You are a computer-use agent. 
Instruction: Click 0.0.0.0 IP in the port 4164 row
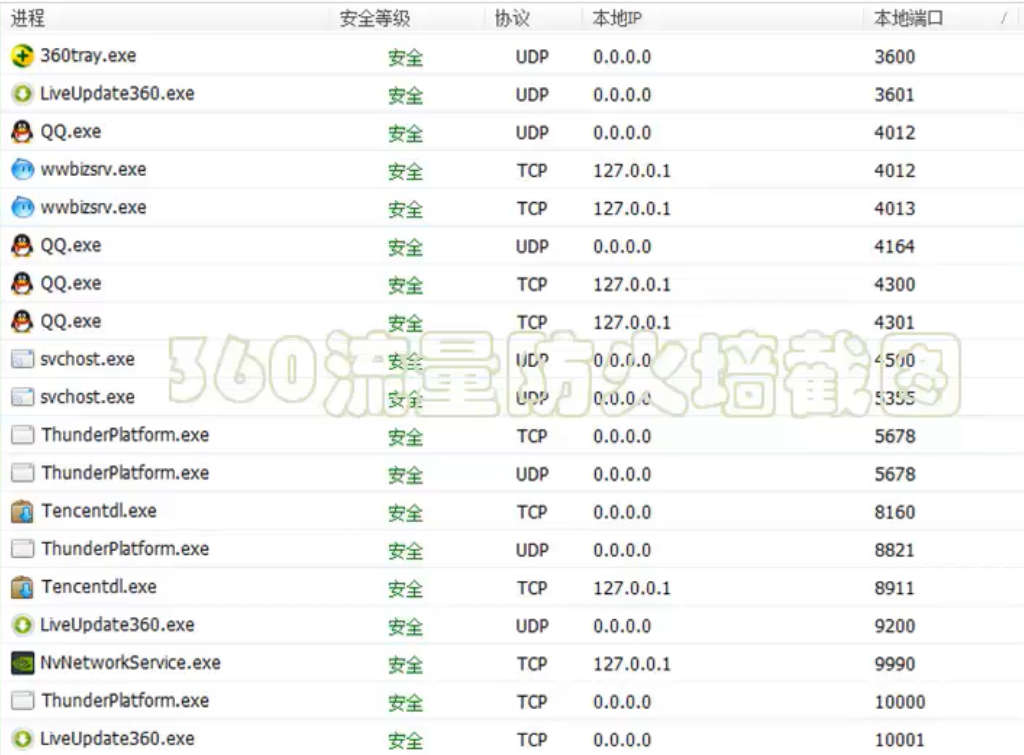(622, 246)
